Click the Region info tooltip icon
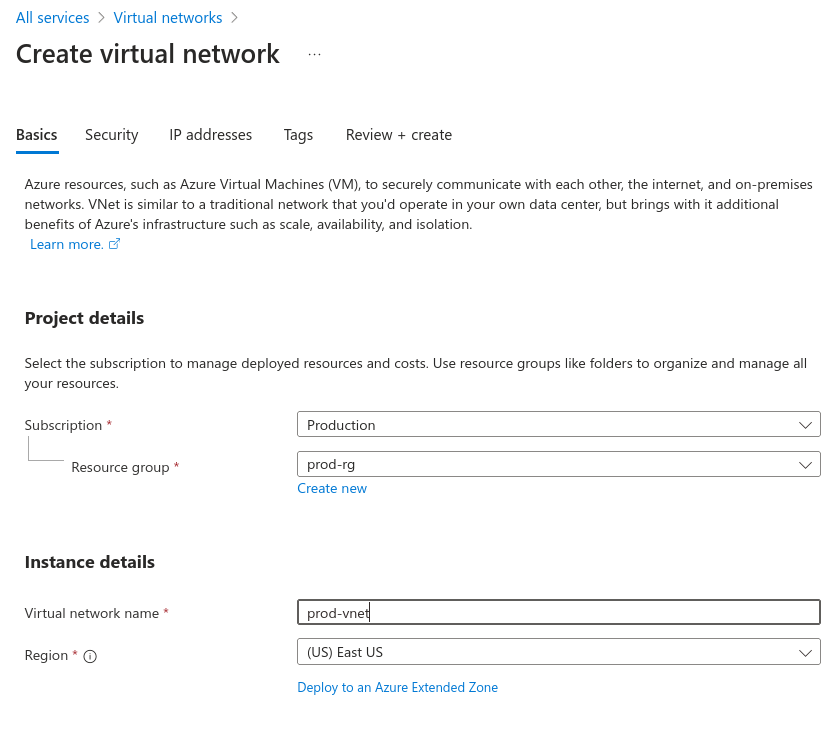Image resolution: width=831 pixels, height=738 pixels. point(90,656)
